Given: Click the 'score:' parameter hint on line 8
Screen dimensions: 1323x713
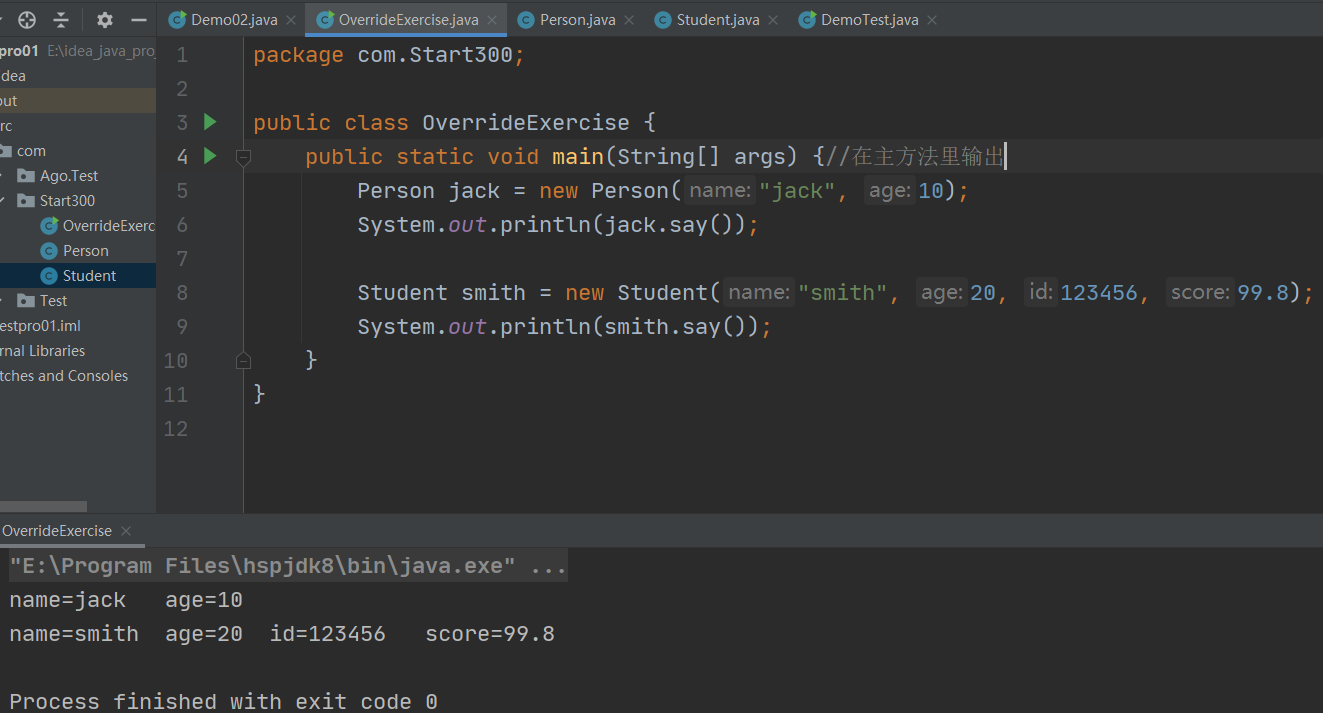Looking at the screenshot, I should click(1200, 293).
